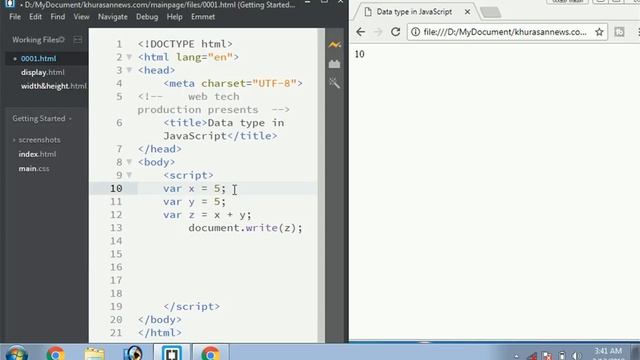Image resolution: width=640 pixels, height=360 pixels.
Task: Select the Data type in JavaScript tab
Action: [414, 12]
